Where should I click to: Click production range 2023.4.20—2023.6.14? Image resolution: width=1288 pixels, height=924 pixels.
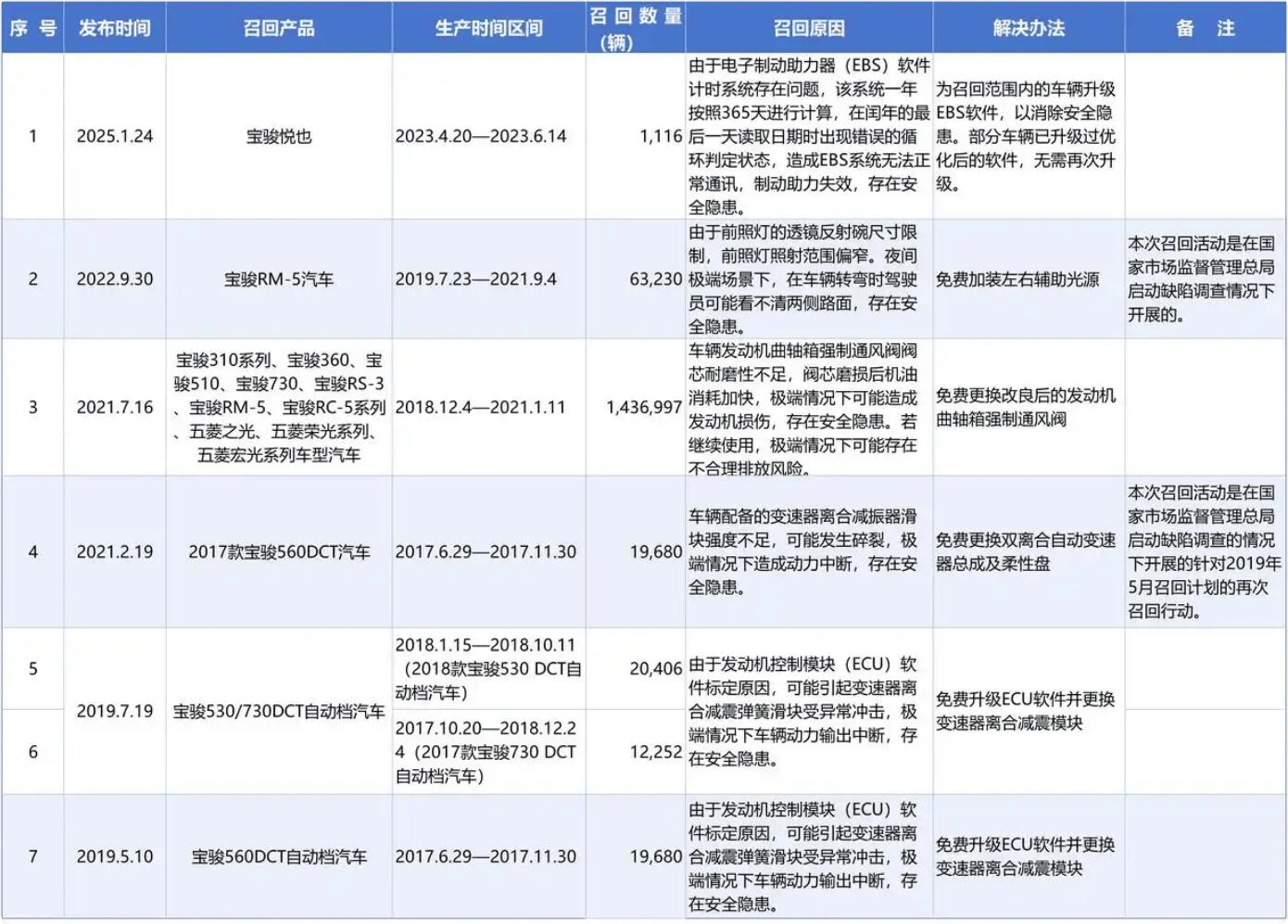point(489,136)
